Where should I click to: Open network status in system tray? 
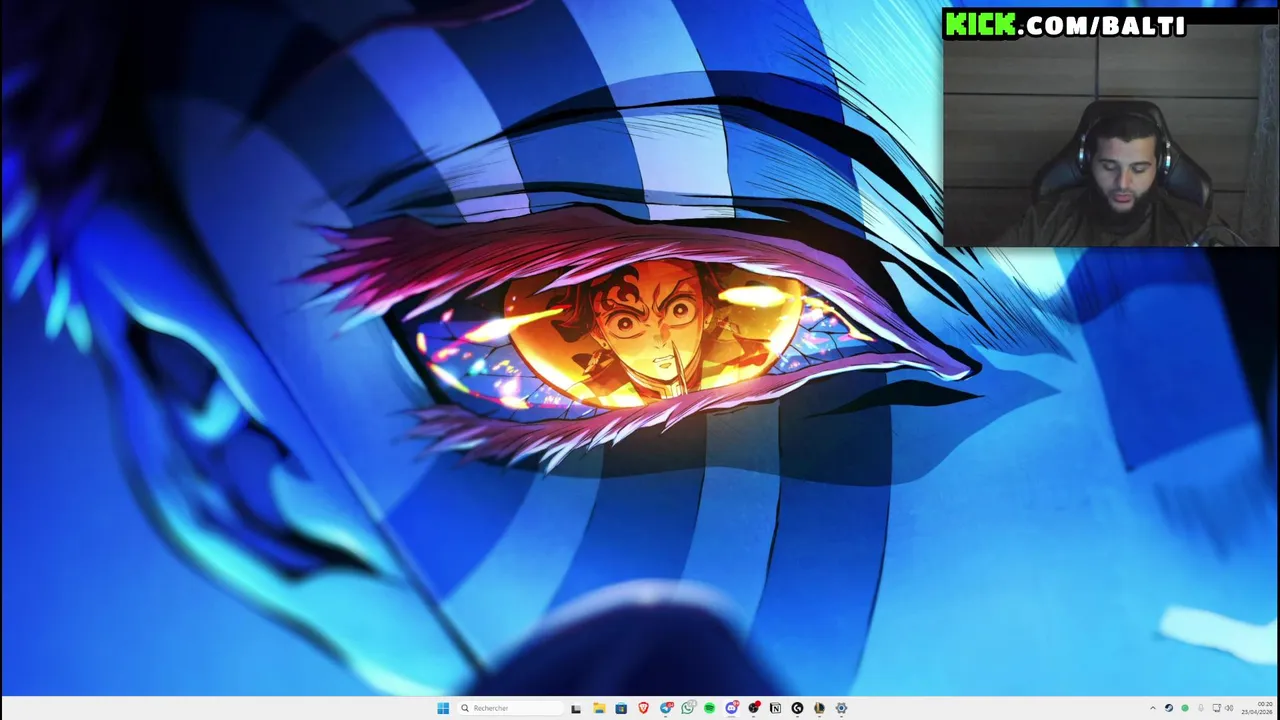tap(1217, 708)
